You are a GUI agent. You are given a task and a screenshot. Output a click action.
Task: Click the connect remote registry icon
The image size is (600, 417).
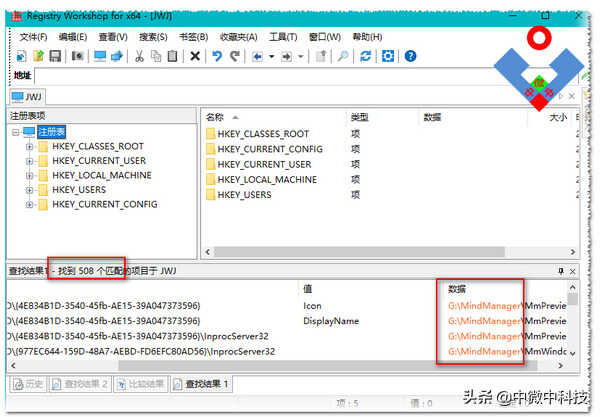(x=117, y=56)
